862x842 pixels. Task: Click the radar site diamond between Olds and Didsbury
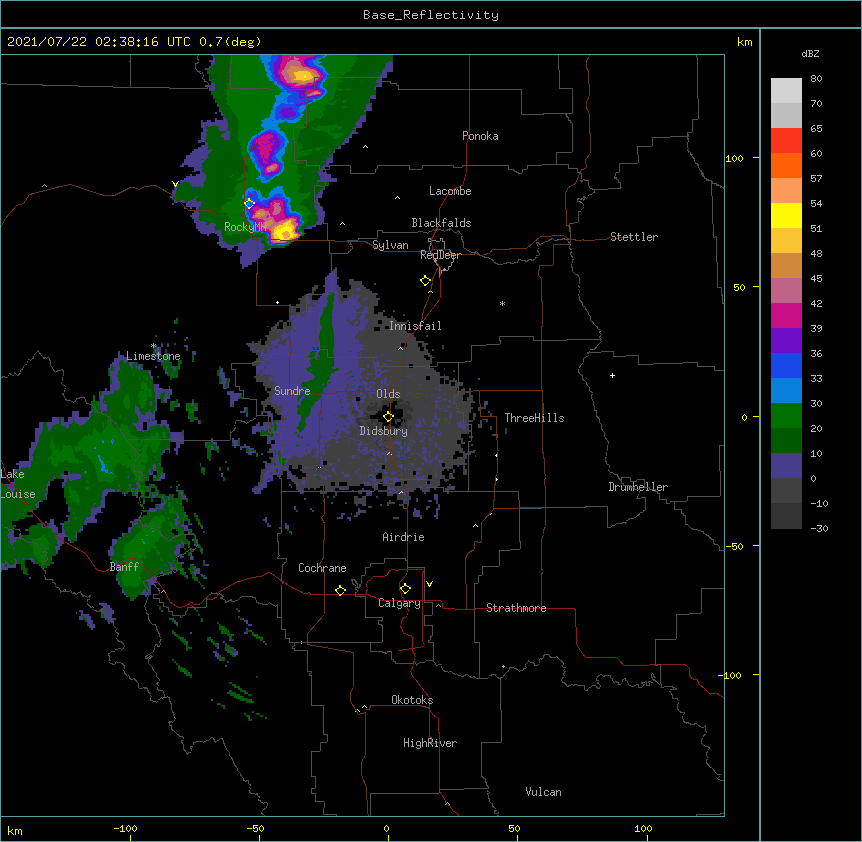(388, 417)
